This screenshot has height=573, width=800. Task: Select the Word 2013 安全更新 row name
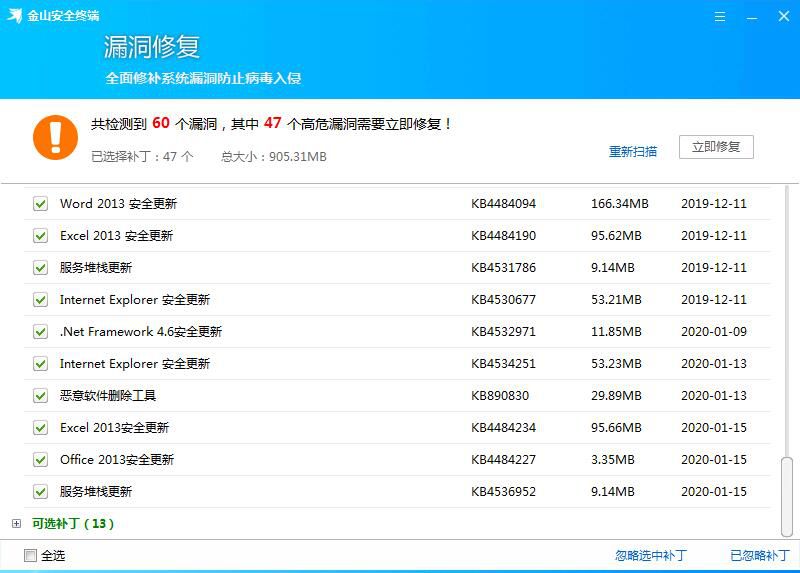click(118, 204)
